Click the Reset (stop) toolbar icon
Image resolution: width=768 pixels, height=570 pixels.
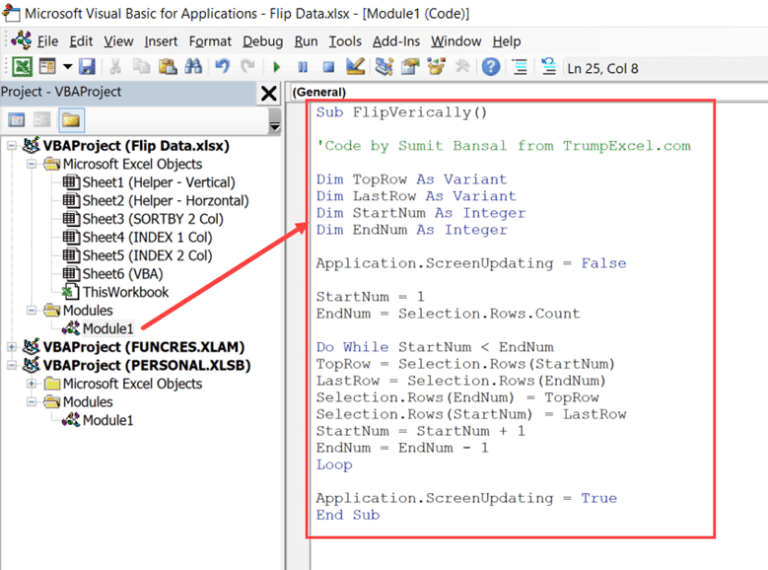(328, 67)
